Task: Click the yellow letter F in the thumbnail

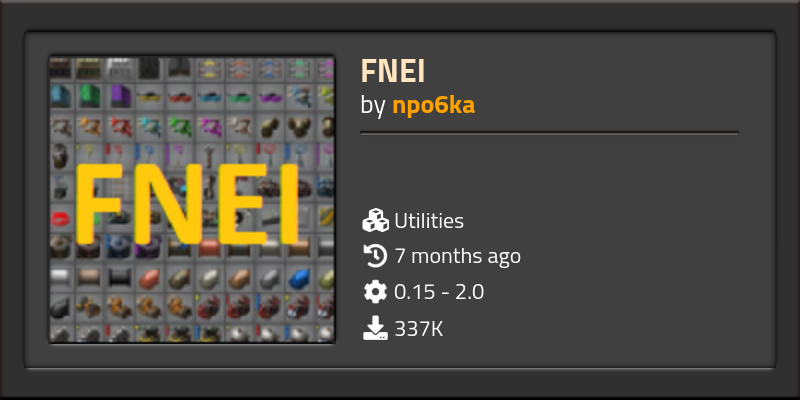Action: [99, 204]
